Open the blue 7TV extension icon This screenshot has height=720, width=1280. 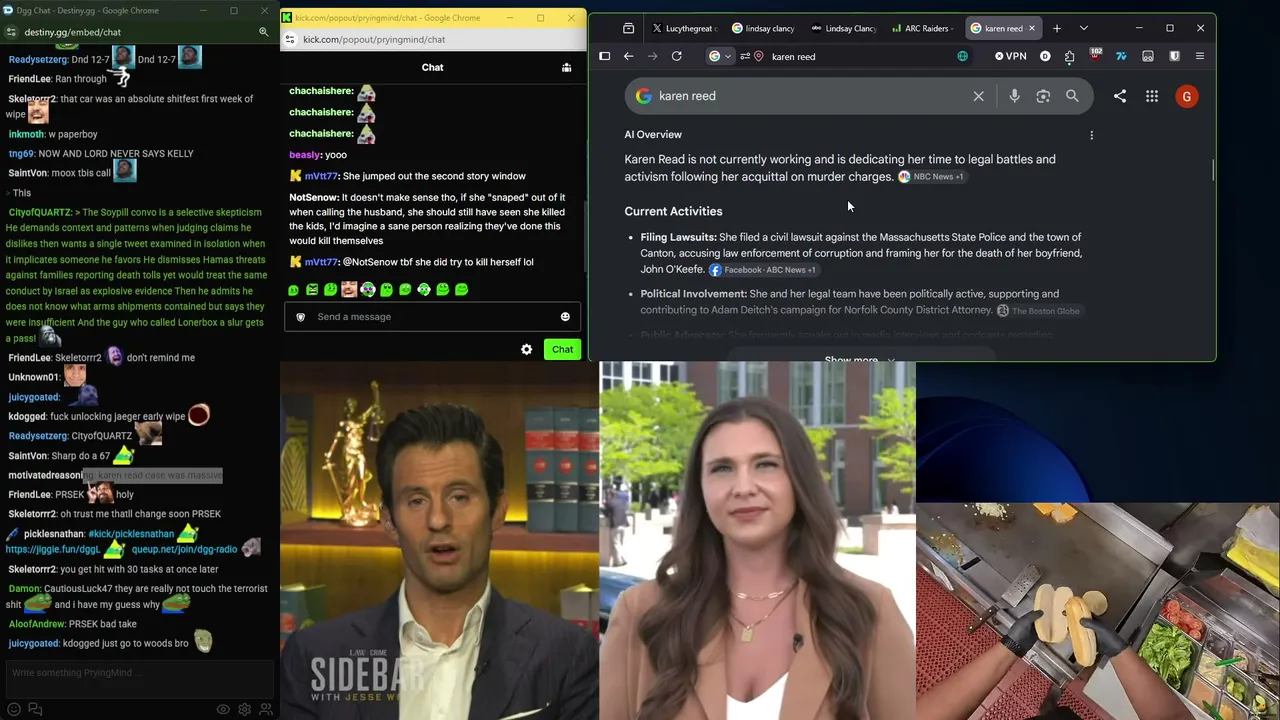(1122, 56)
